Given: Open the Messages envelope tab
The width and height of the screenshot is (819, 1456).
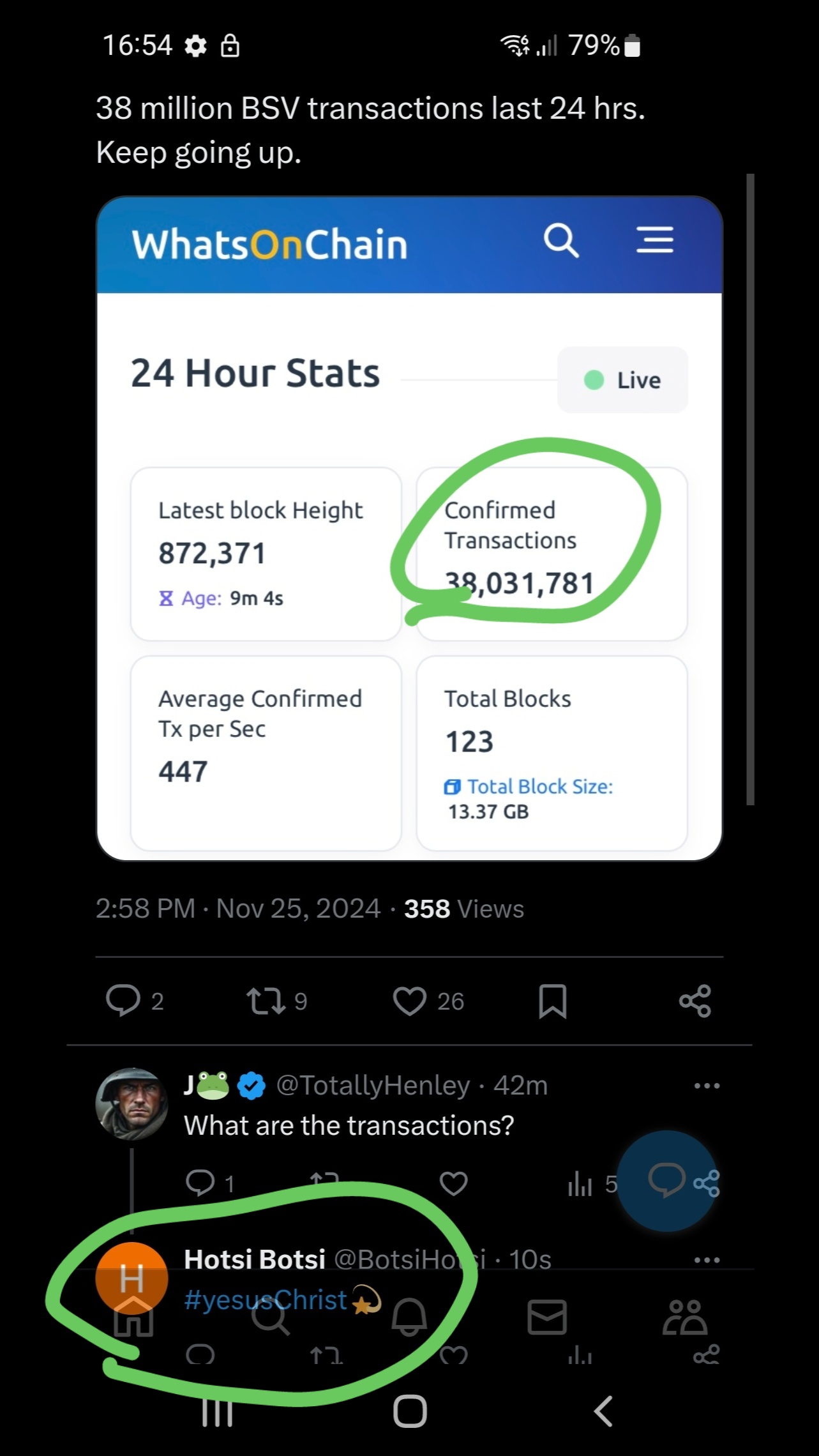Looking at the screenshot, I should (547, 1317).
